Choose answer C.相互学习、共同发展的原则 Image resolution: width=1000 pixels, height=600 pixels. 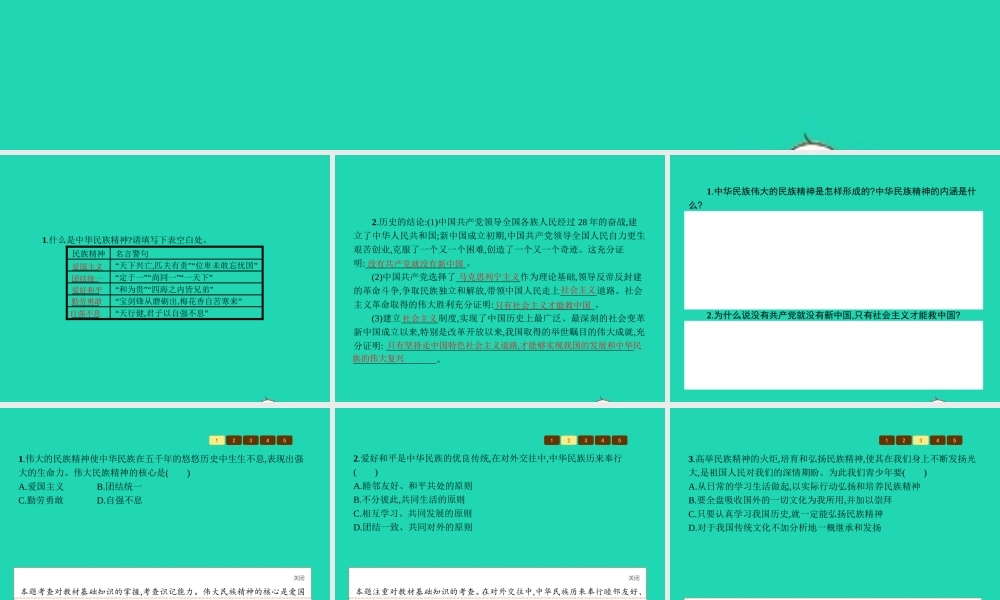413,513
